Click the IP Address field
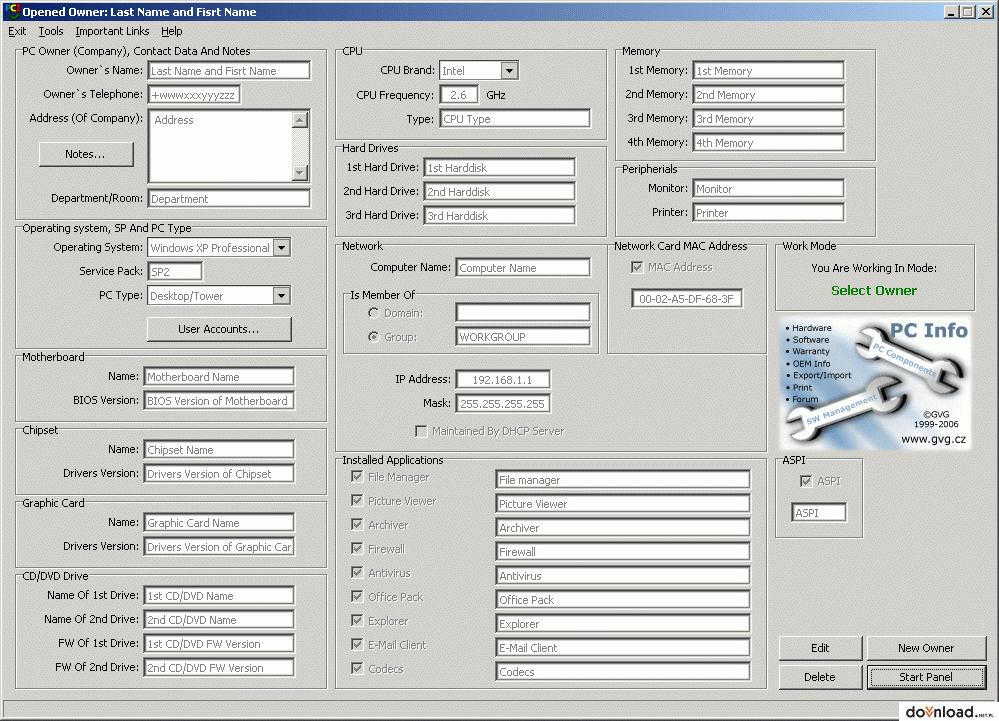 [503, 380]
